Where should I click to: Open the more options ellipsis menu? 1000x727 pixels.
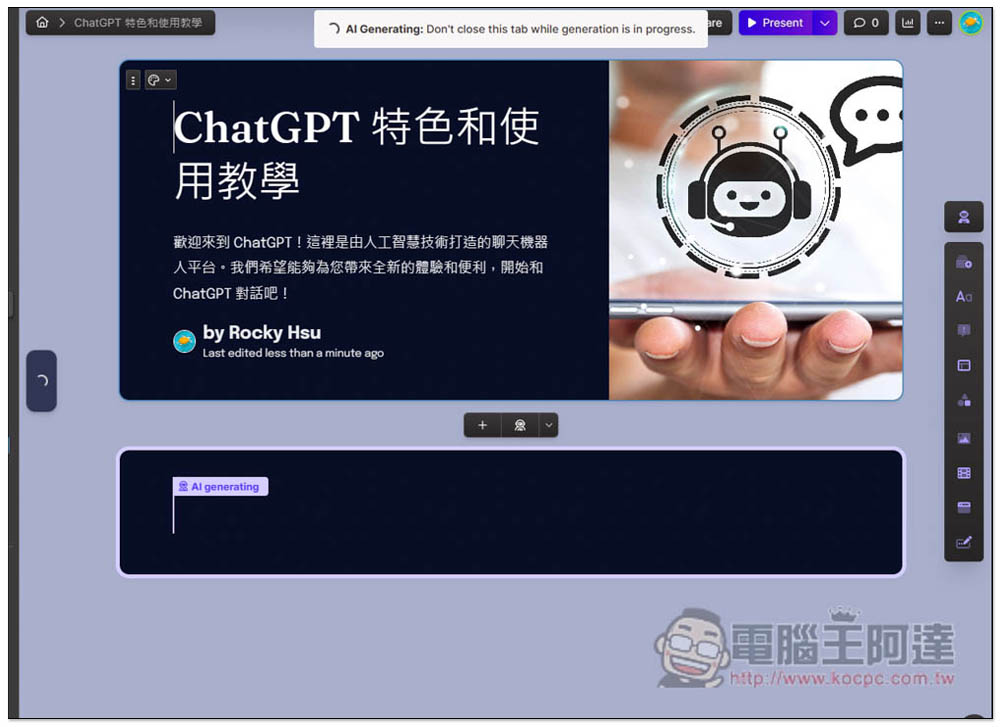(x=939, y=23)
